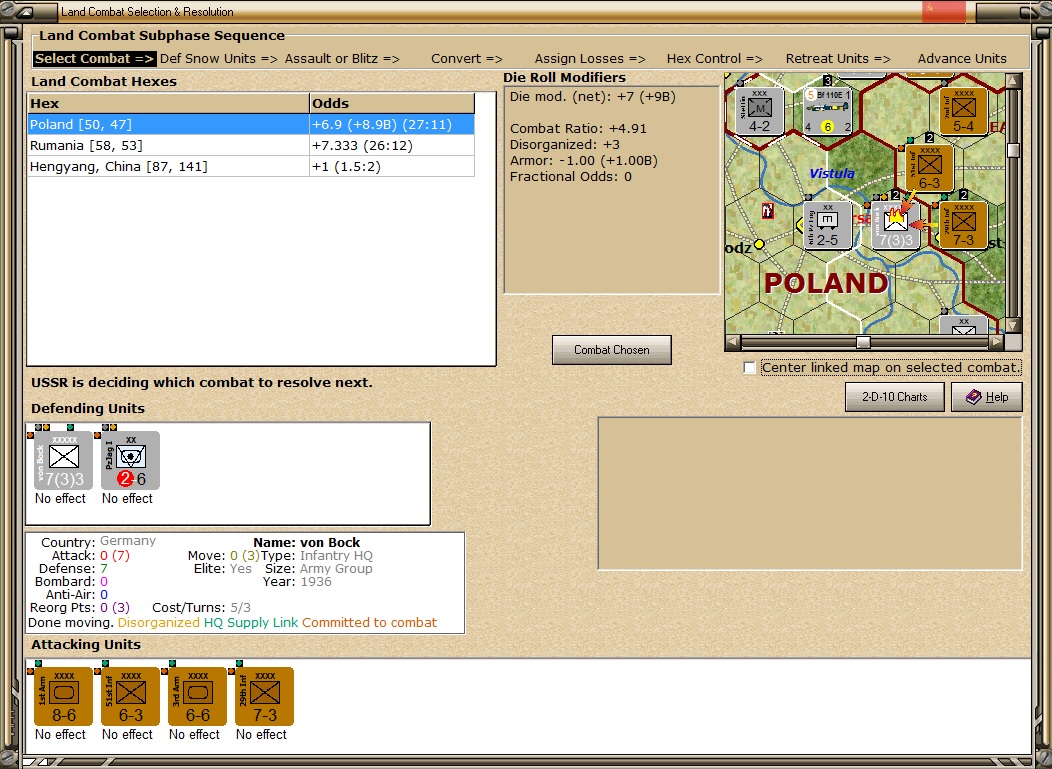Click map horizontal scrollbar left arrow

[733, 342]
